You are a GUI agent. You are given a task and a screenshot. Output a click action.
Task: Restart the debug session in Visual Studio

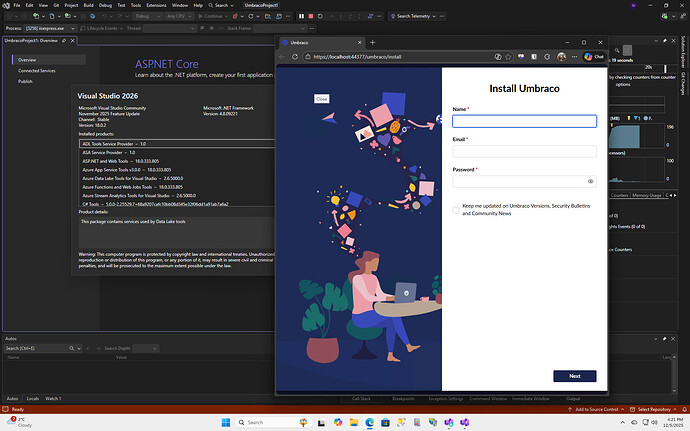320,16
